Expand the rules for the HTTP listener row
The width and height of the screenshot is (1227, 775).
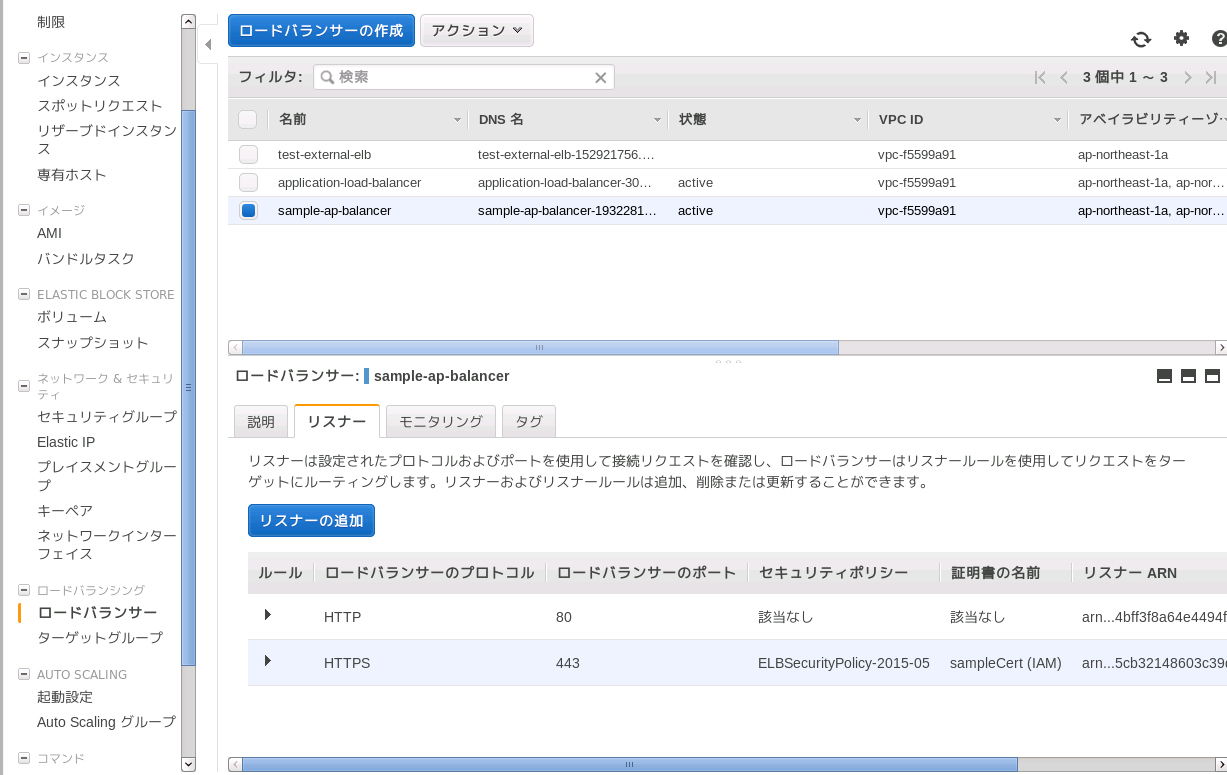[x=267, y=615]
